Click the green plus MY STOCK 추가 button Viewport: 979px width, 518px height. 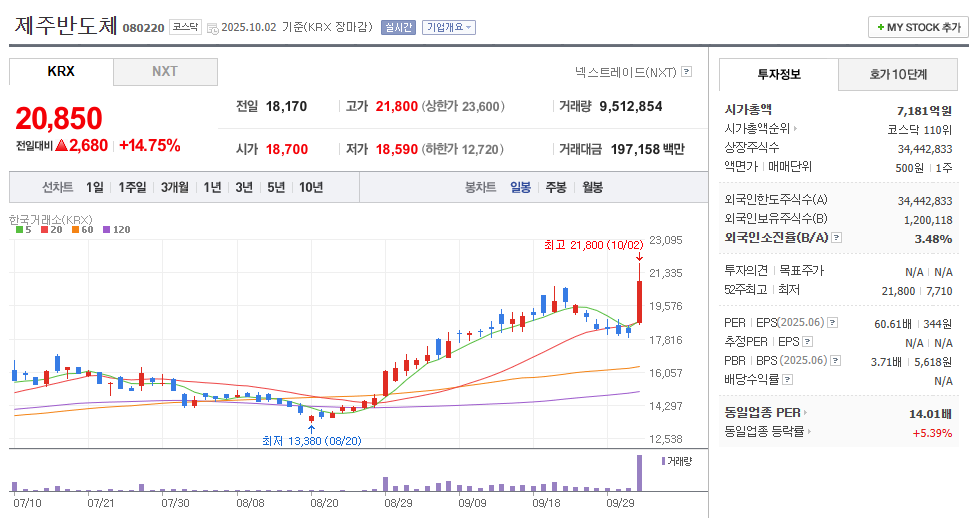tap(918, 27)
